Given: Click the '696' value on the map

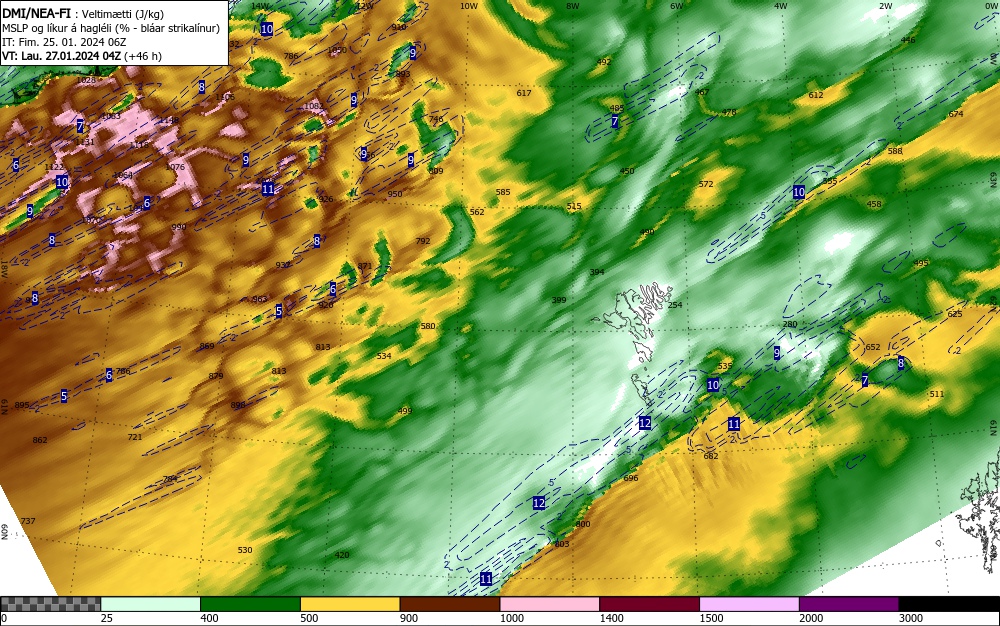Looking at the screenshot, I should coord(630,477).
